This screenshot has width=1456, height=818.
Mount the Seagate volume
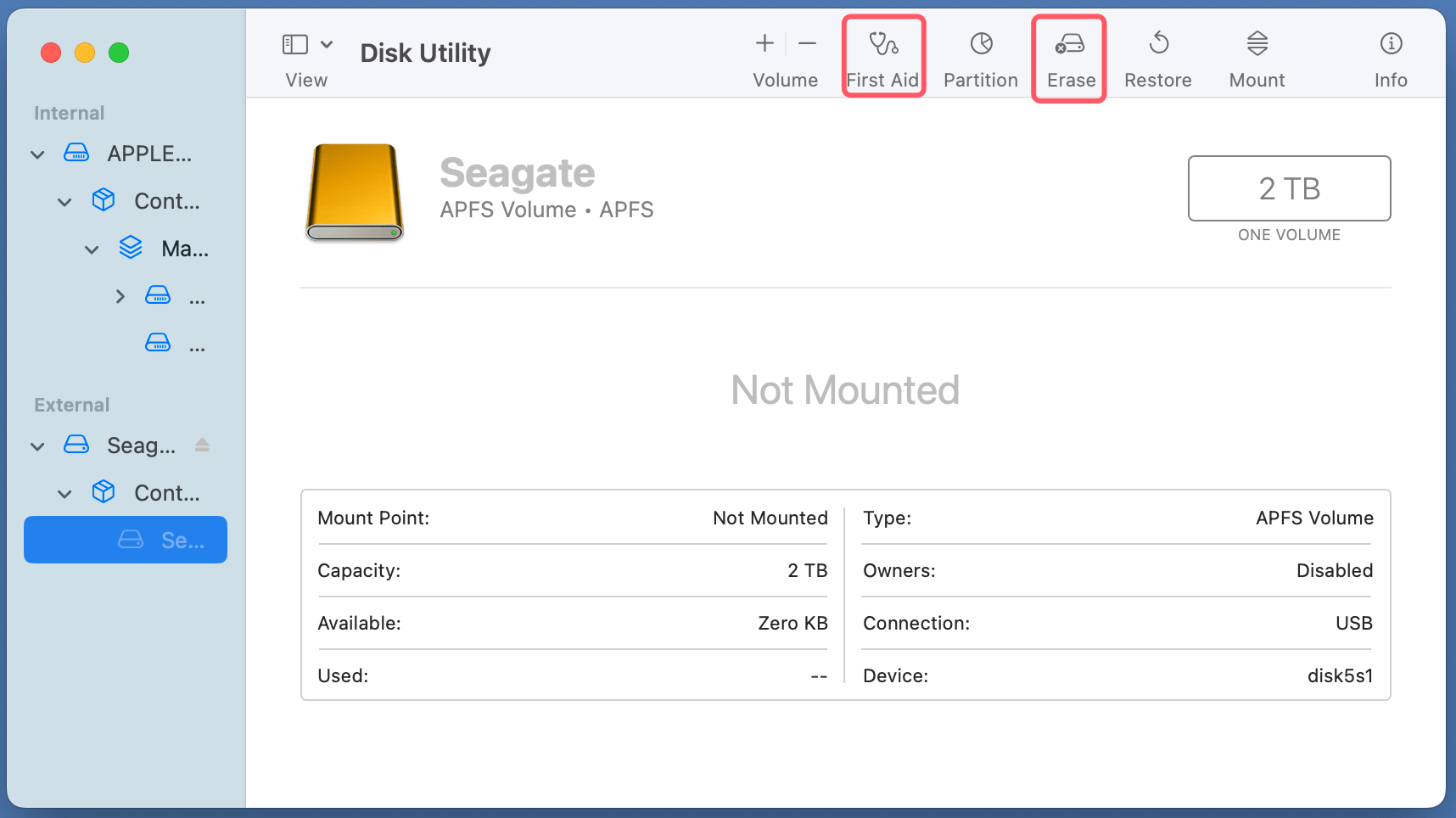[1256, 54]
